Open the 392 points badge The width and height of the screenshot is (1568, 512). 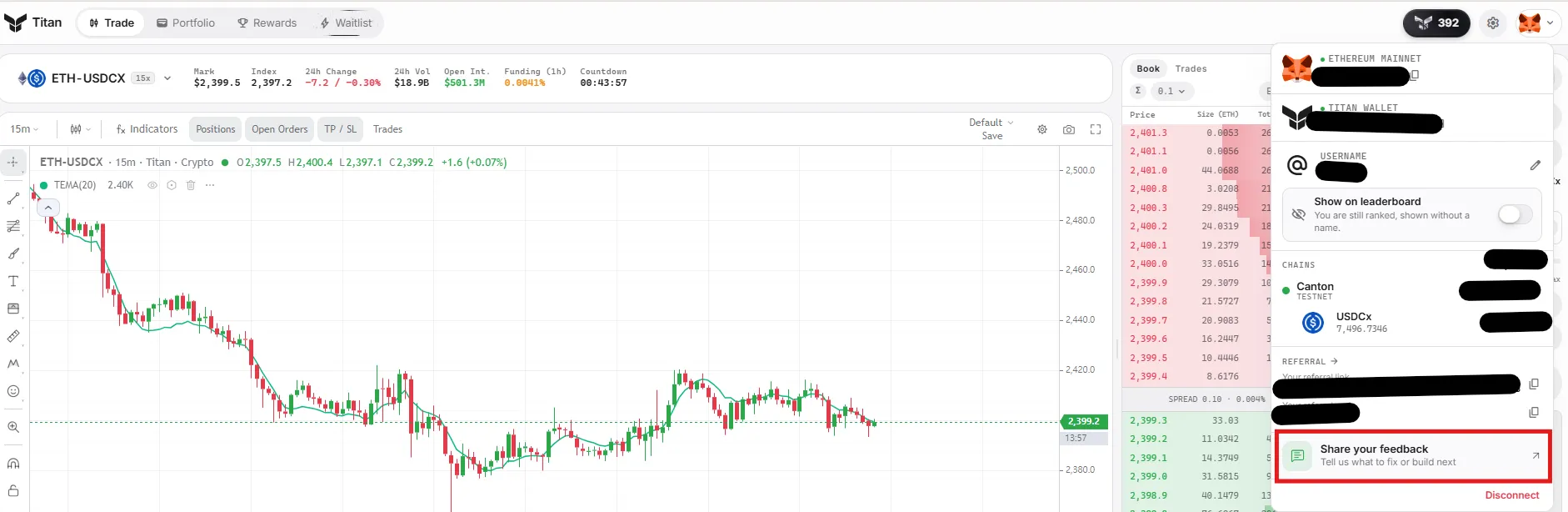1436,23
